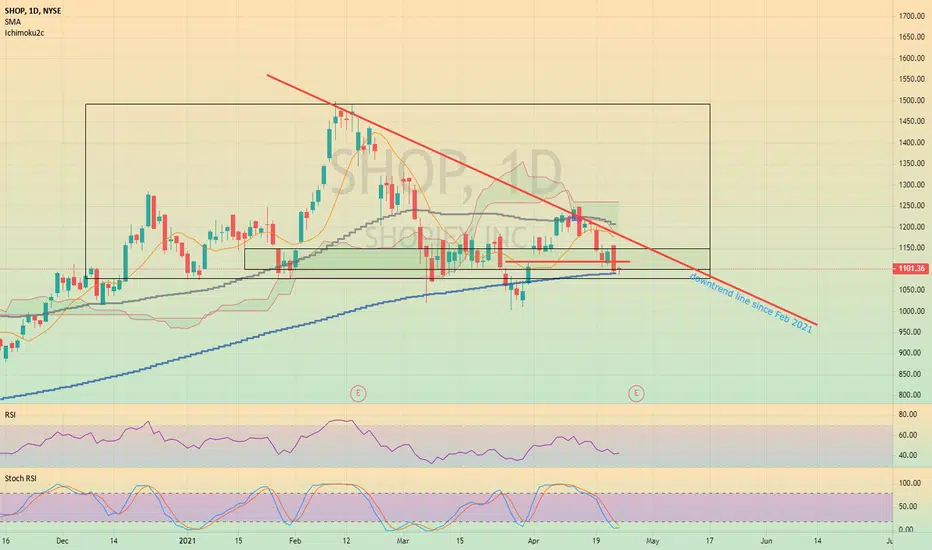Click 1500.00 on the price axis
Viewport: 932px width, 550px height.
(x=911, y=100)
